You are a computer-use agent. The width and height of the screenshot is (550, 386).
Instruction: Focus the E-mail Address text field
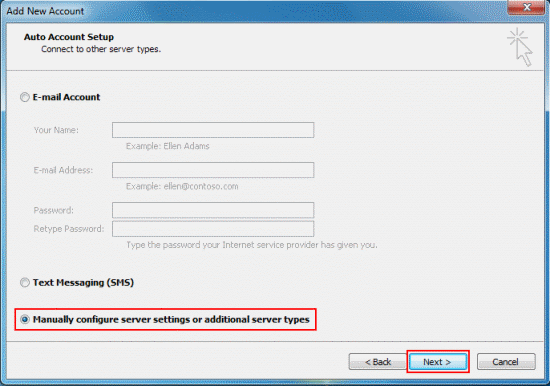213,170
